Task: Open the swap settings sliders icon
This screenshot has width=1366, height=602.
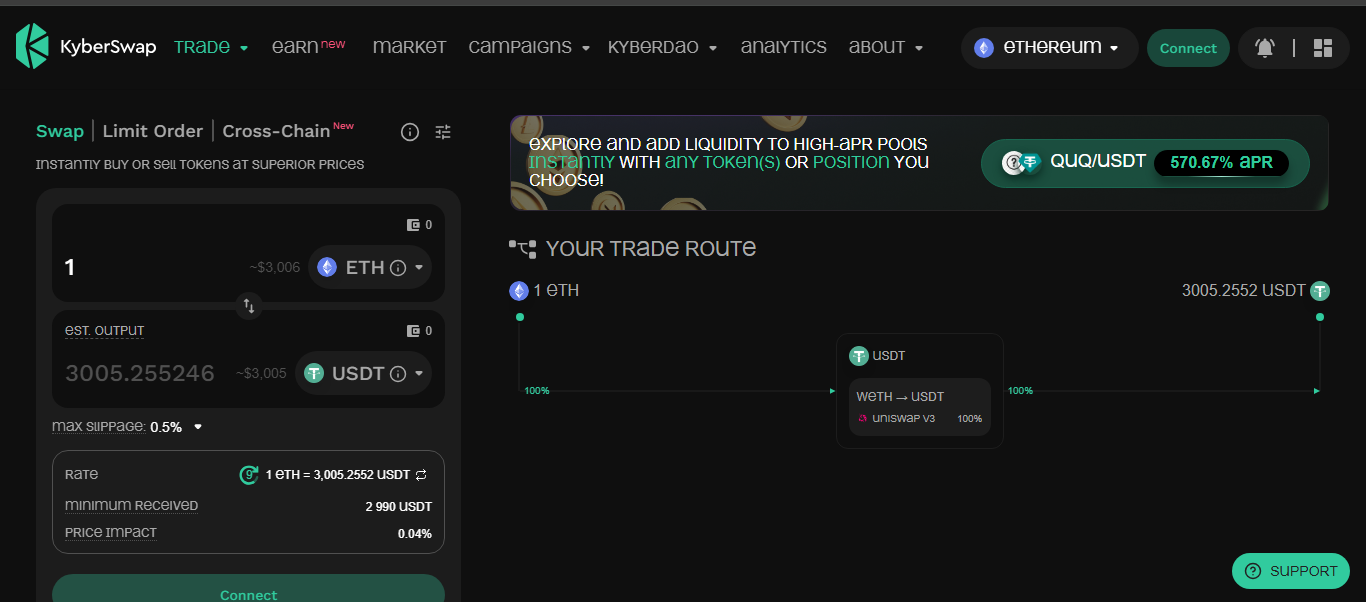Action: (x=443, y=132)
